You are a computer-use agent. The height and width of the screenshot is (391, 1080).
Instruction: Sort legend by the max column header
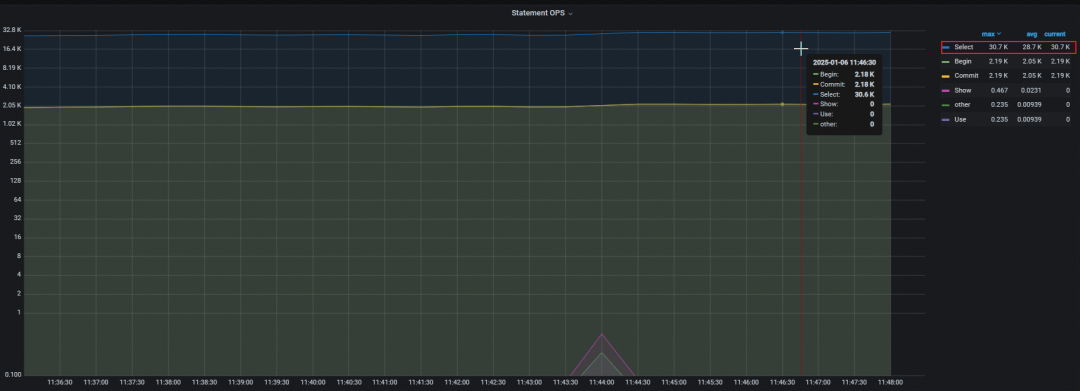(x=988, y=34)
